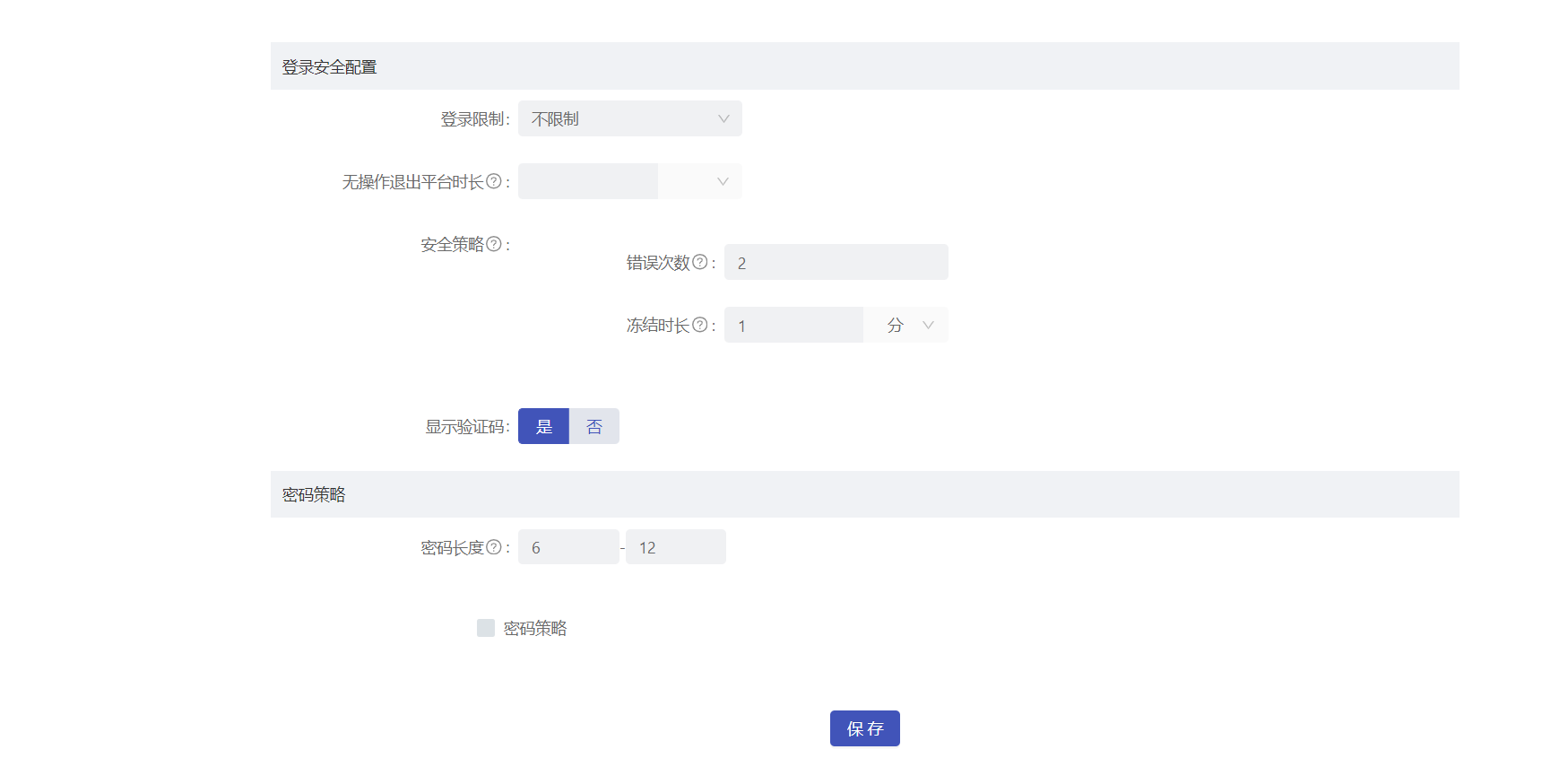Click help icon next to 错误次数
This screenshot has height=758, width=1568.
coord(700,262)
